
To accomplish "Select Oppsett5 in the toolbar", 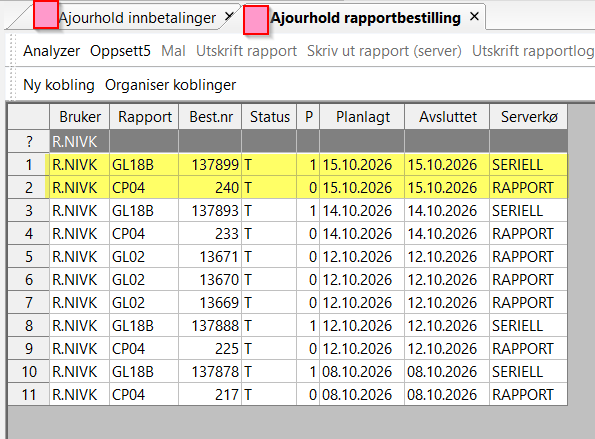I will 120,51.
